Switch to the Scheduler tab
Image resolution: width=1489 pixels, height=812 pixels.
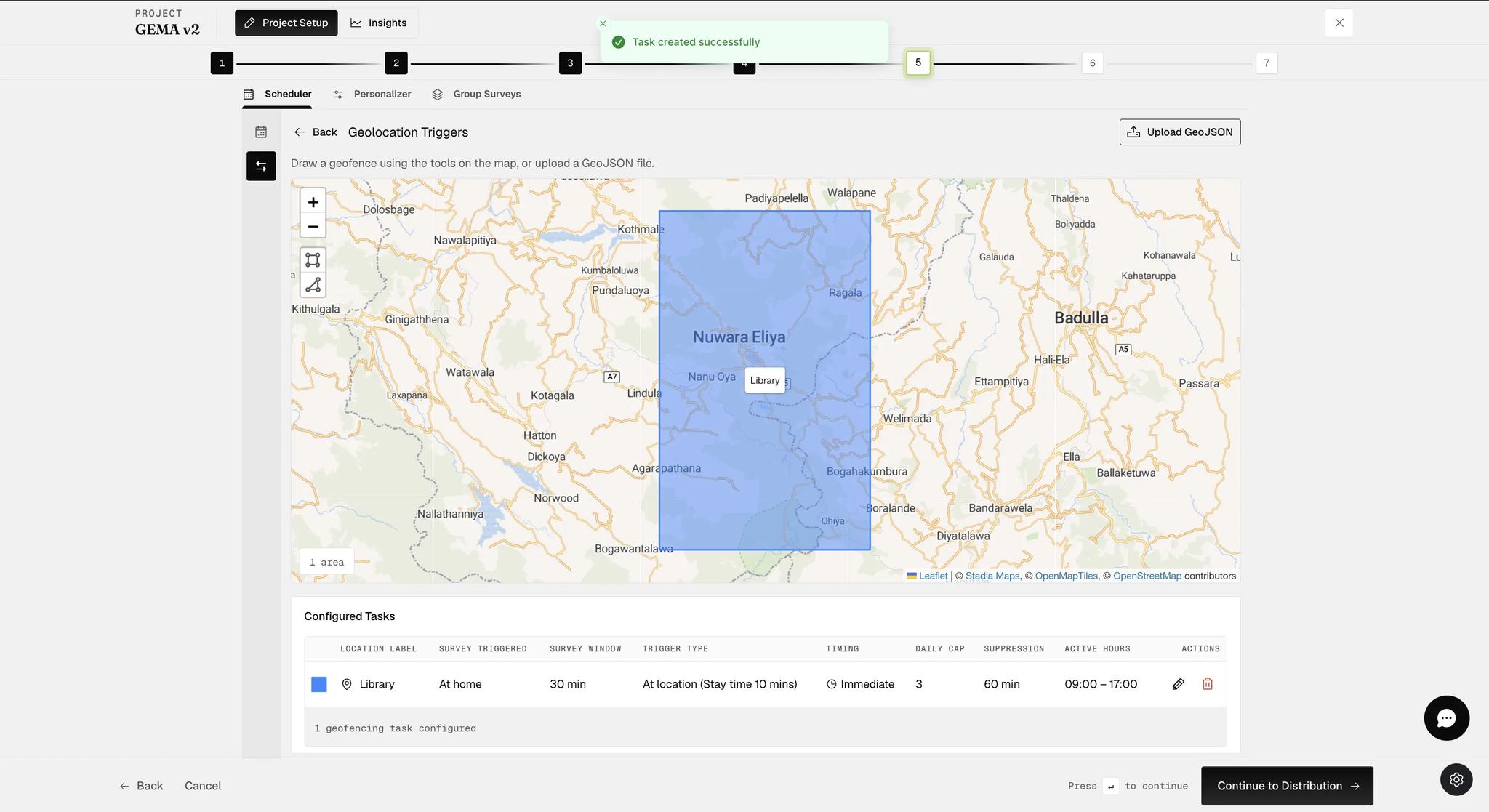coord(278,94)
